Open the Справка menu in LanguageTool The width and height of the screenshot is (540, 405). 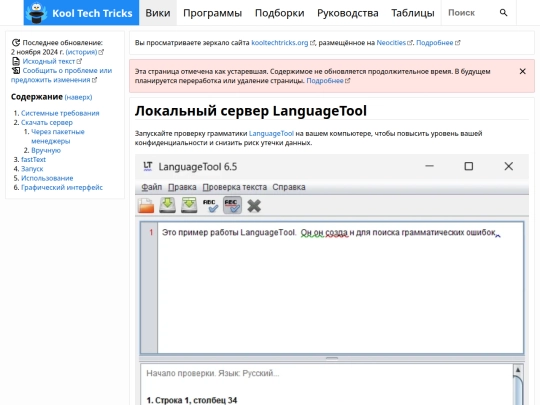click(x=289, y=187)
